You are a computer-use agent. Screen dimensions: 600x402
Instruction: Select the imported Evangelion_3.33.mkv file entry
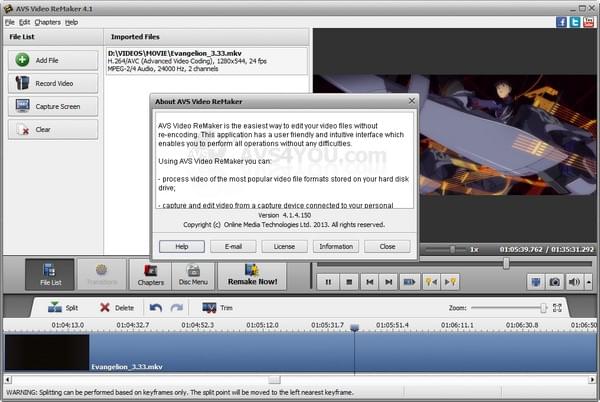tap(207, 61)
